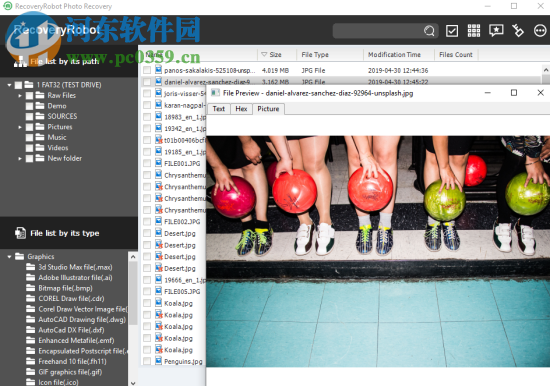Click the Videos folder icon

pos(40,147)
